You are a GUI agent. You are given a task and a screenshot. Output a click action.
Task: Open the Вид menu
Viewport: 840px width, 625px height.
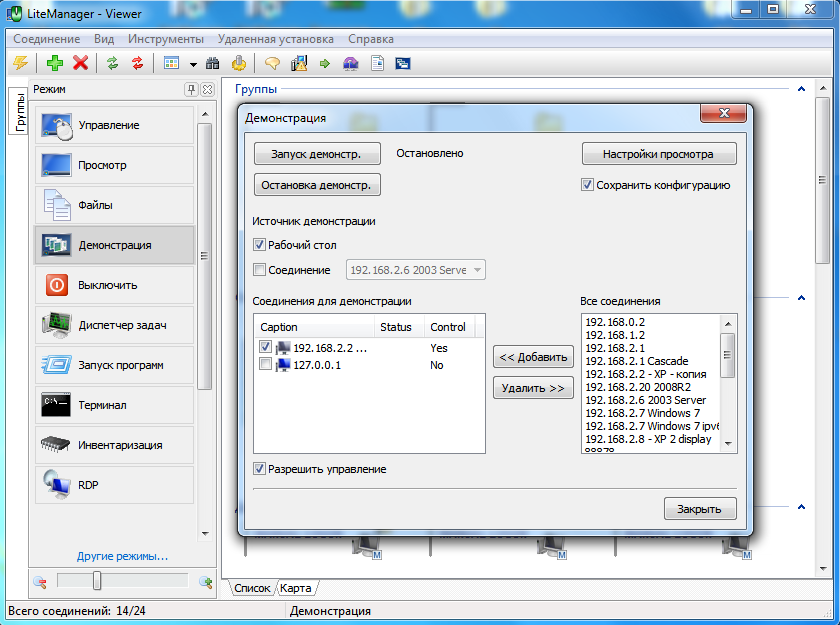[x=104, y=39]
